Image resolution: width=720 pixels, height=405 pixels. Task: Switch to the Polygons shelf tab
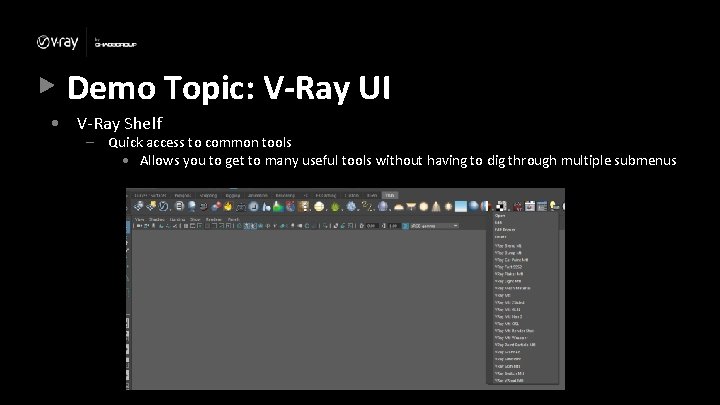pos(183,195)
